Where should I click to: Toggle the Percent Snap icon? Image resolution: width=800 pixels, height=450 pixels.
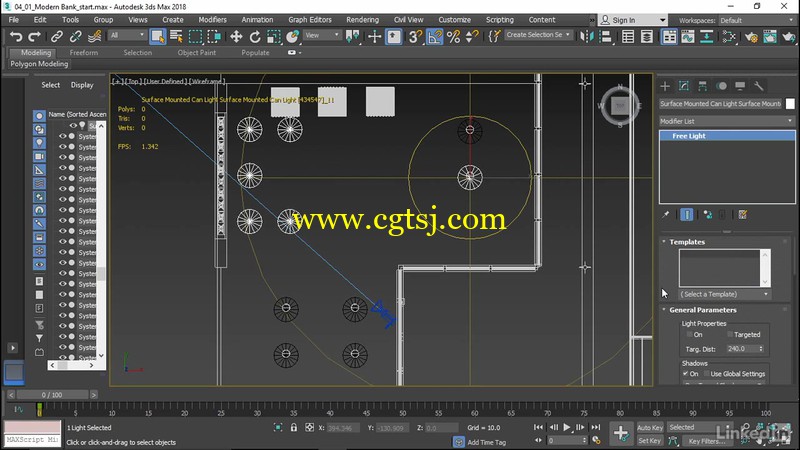tap(453, 37)
